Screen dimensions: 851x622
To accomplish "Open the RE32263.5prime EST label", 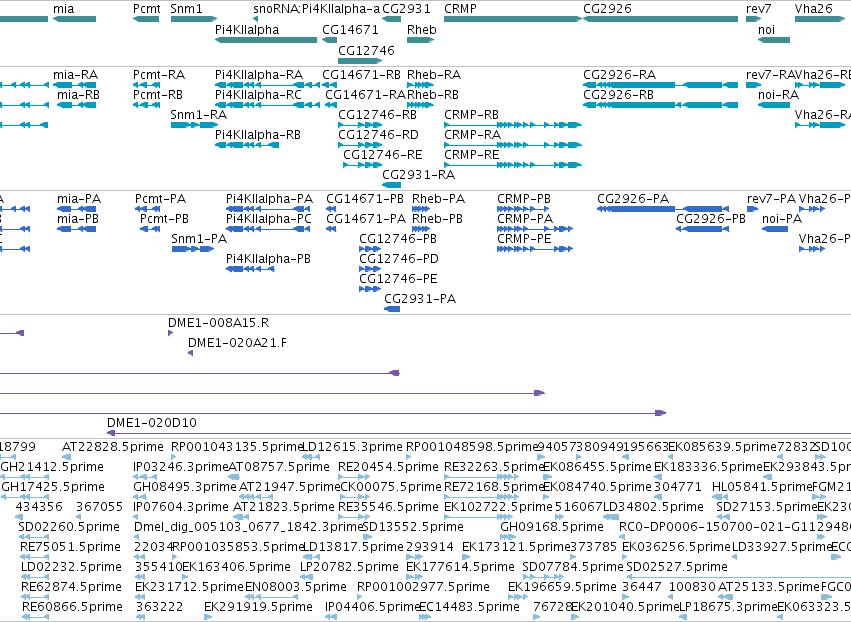I will tap(494, 467).
